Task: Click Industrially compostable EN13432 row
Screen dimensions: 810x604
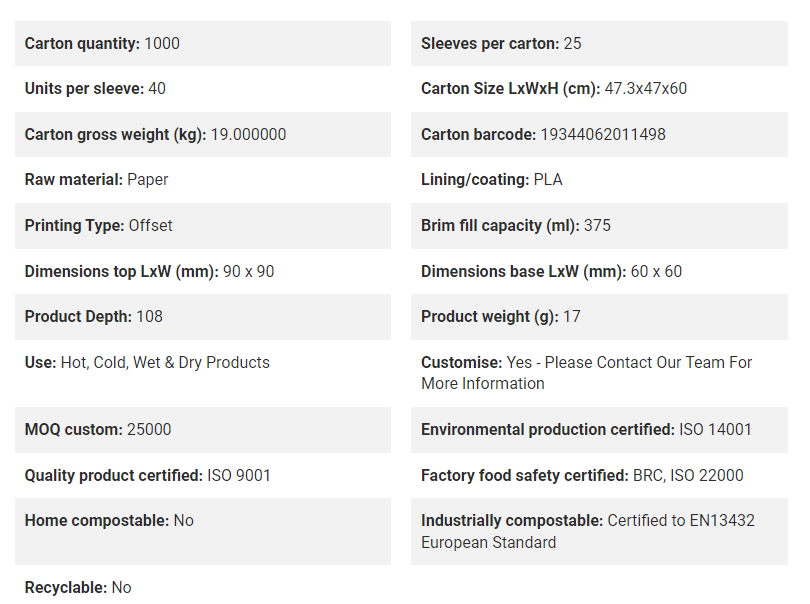Action: coord(599,531)
